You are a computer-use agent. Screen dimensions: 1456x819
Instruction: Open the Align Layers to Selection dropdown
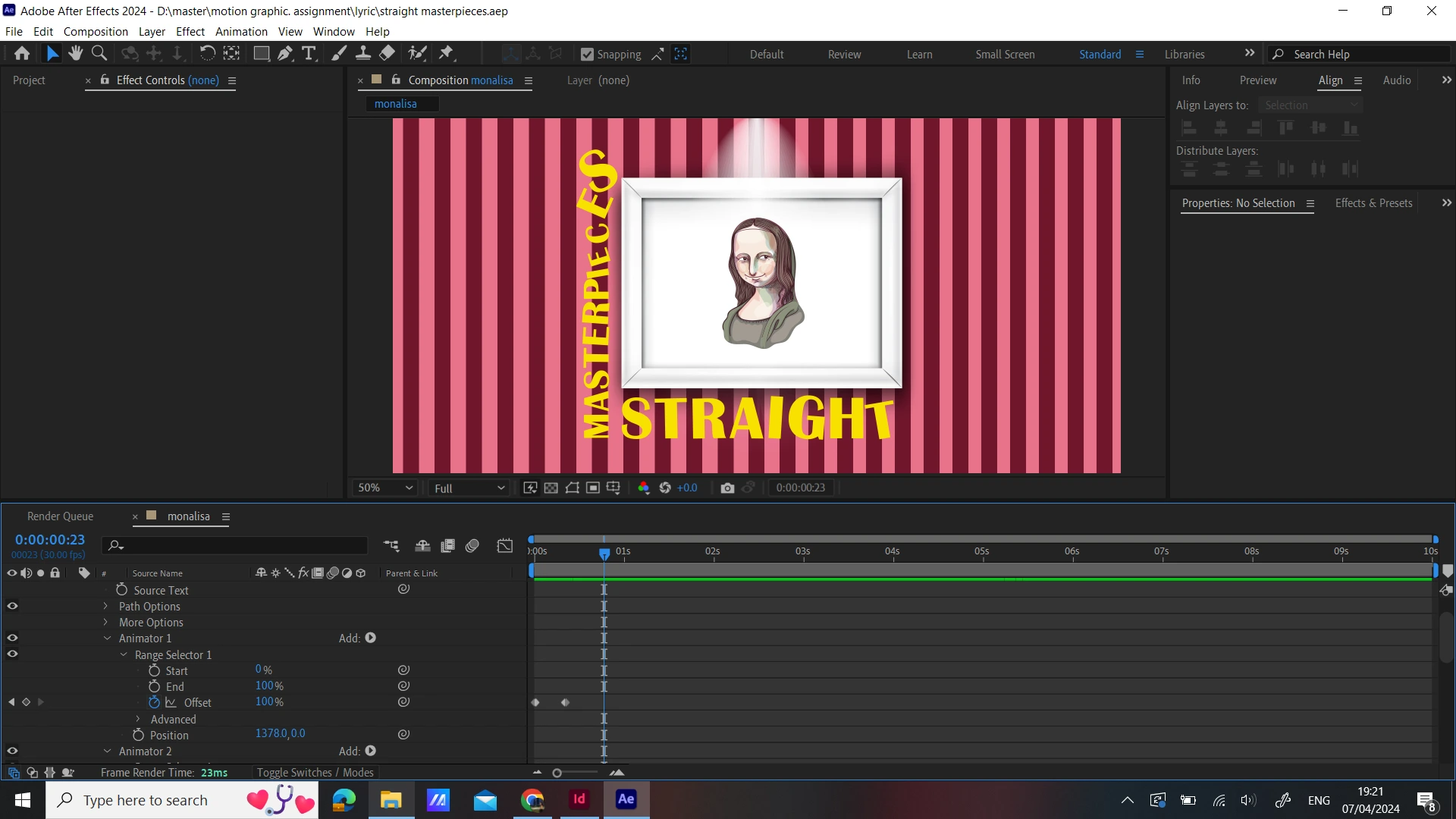click(1310, 105)
